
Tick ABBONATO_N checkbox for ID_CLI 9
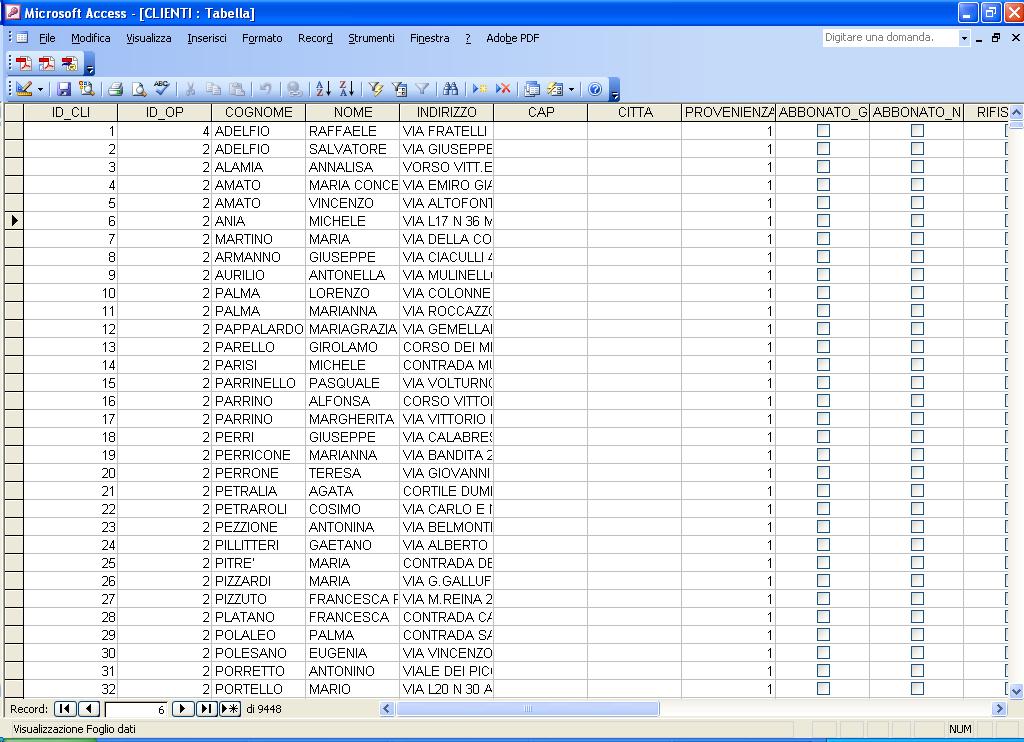[918, 275]
